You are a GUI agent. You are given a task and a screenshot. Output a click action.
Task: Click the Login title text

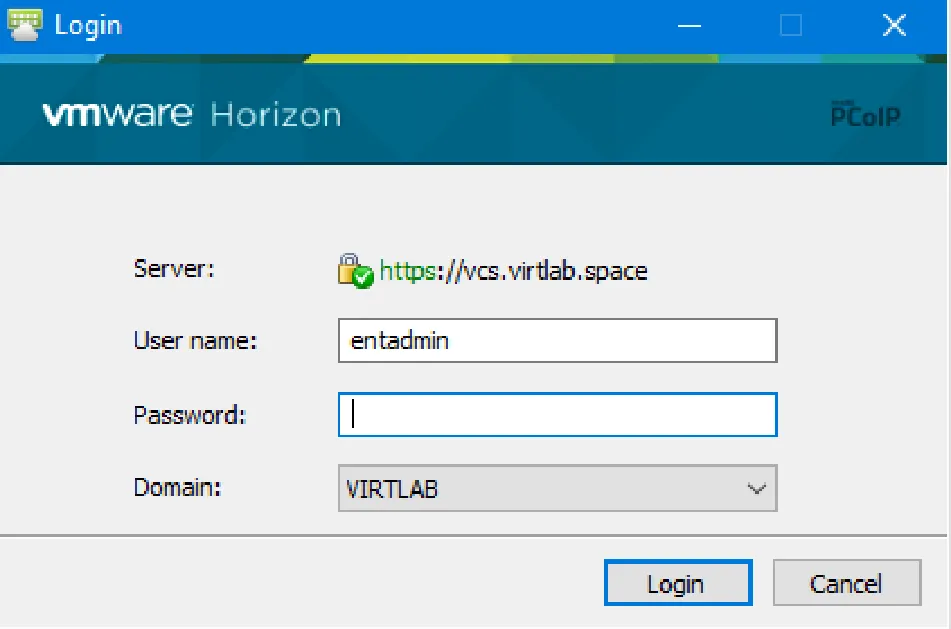[89, 26]
